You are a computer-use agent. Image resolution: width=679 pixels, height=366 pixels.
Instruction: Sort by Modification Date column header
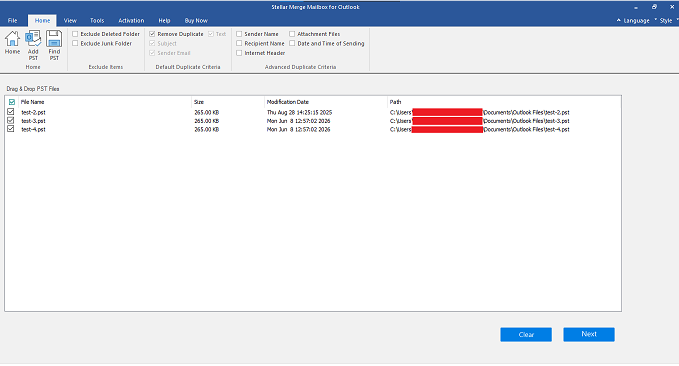[x=288, y=102]
